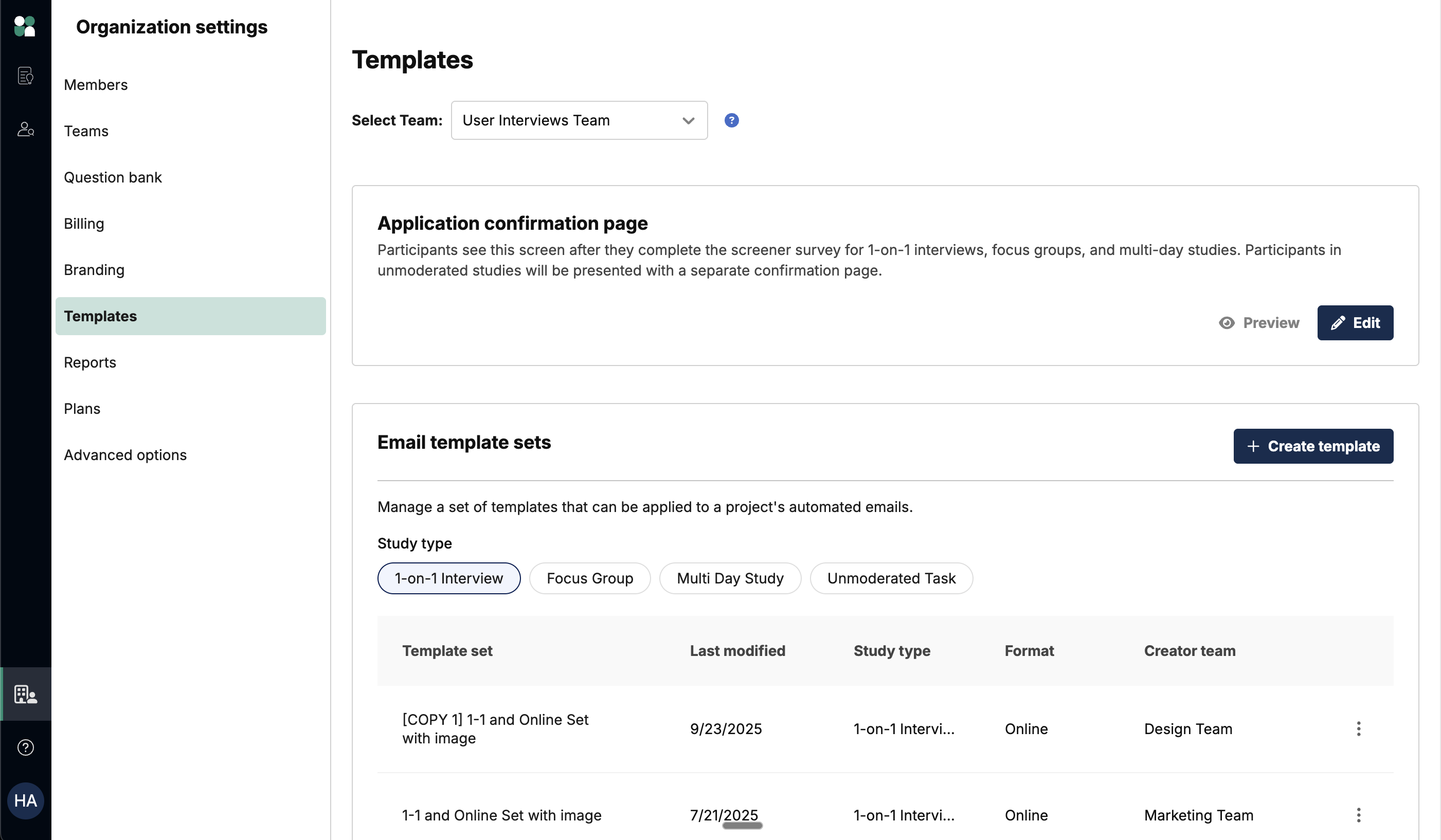The height and width of the screenshot is (840, 1441).
Task: Go to Branding settings page
Action: (94, 270)
